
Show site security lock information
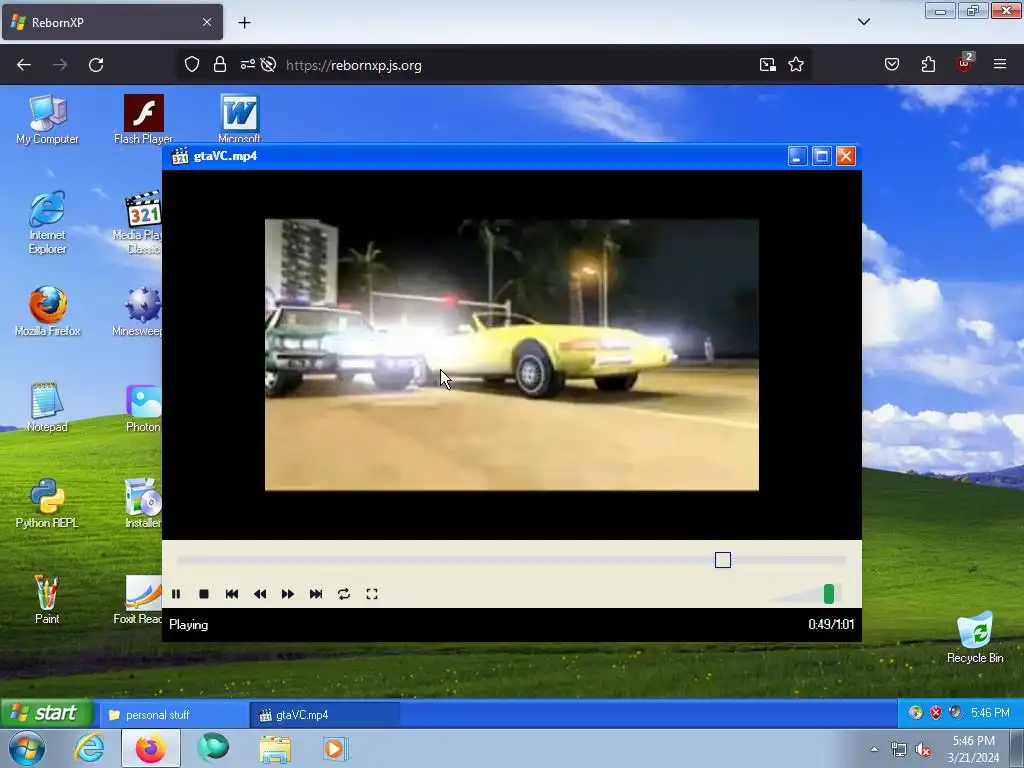[219, 64]
